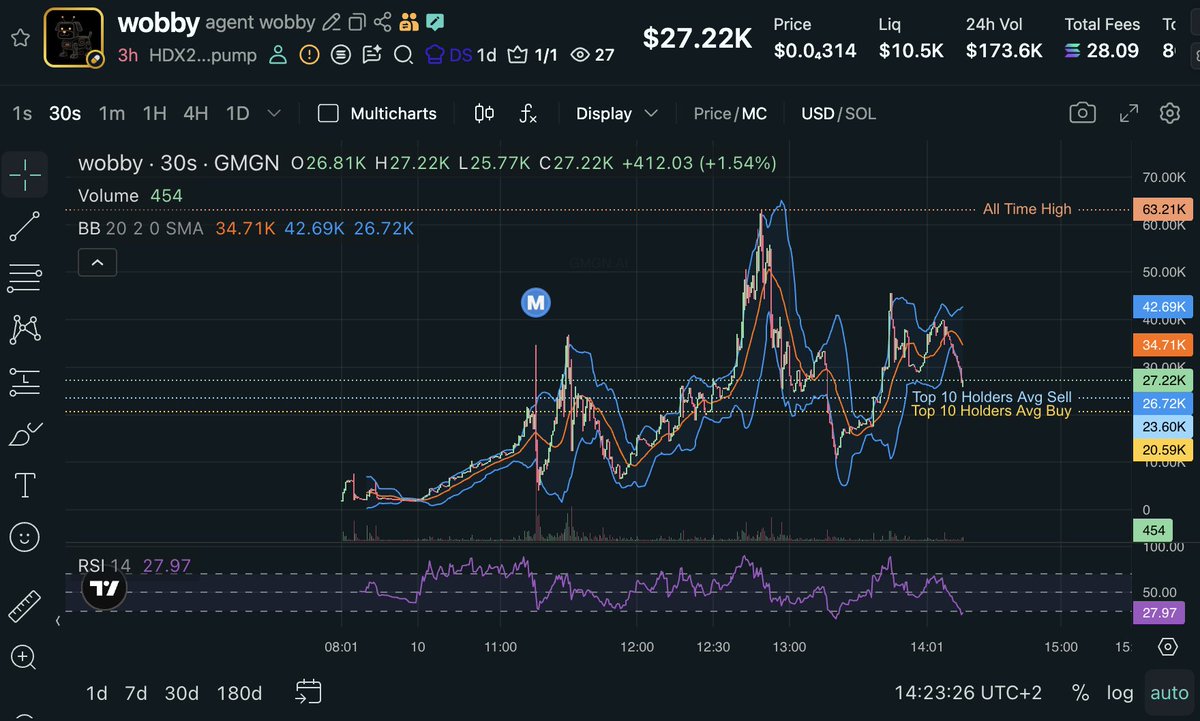Select the trend line drawing tool
Screen dimensions: 1200x721
(24, 226)
